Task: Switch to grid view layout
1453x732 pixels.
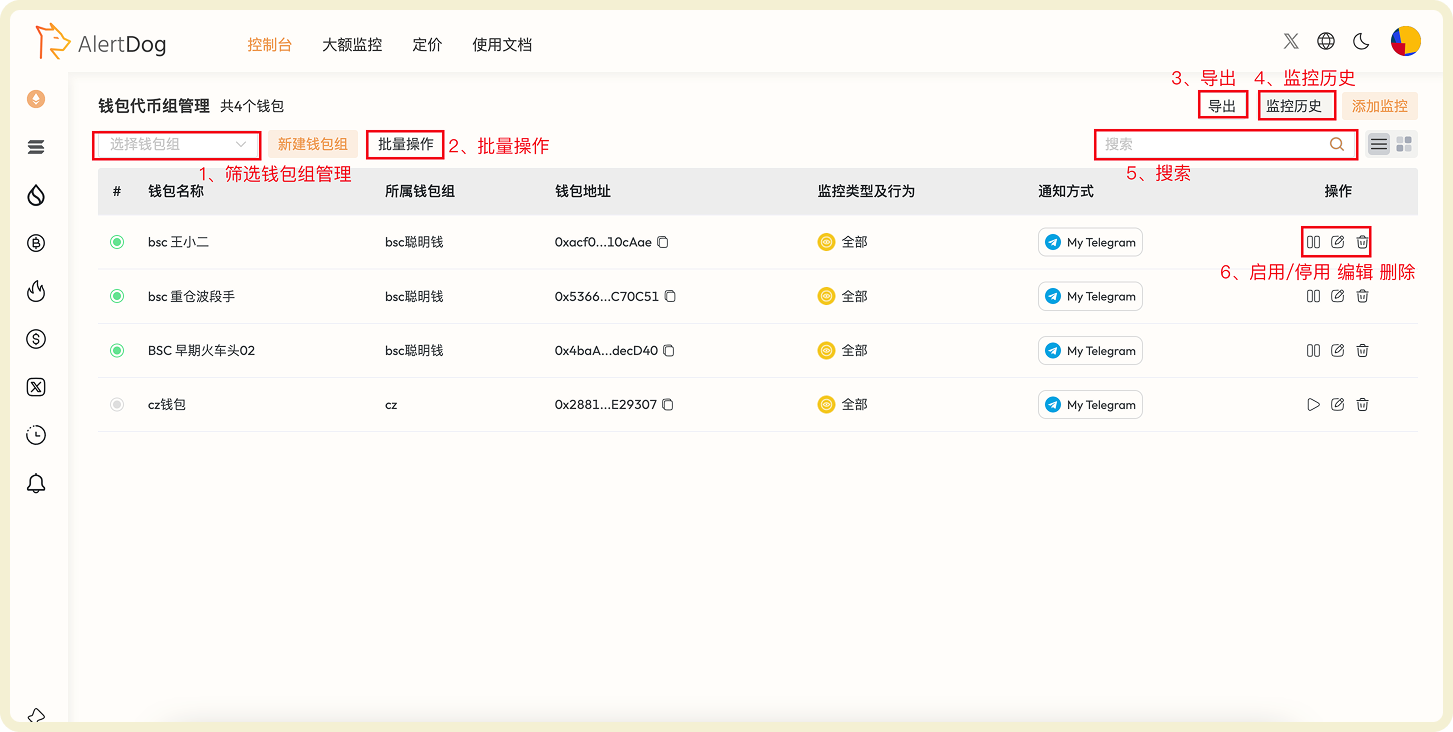Action: pyautogui.click(x=1404, y=144)
